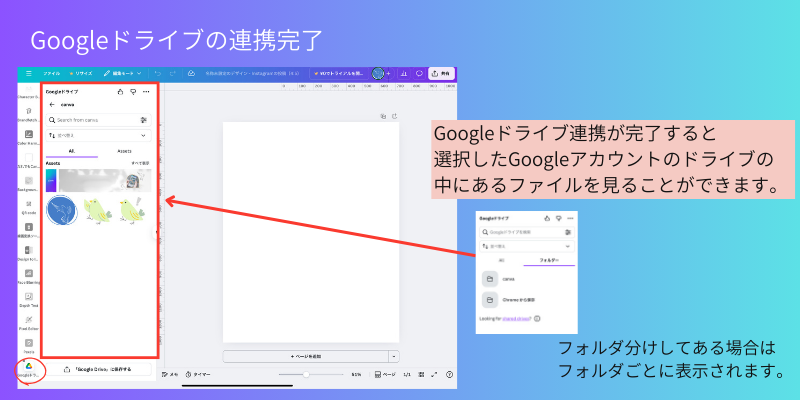Open the grid view icon in the bottom bar
This screenshot has height=400, width=800.
pos(420,374)
